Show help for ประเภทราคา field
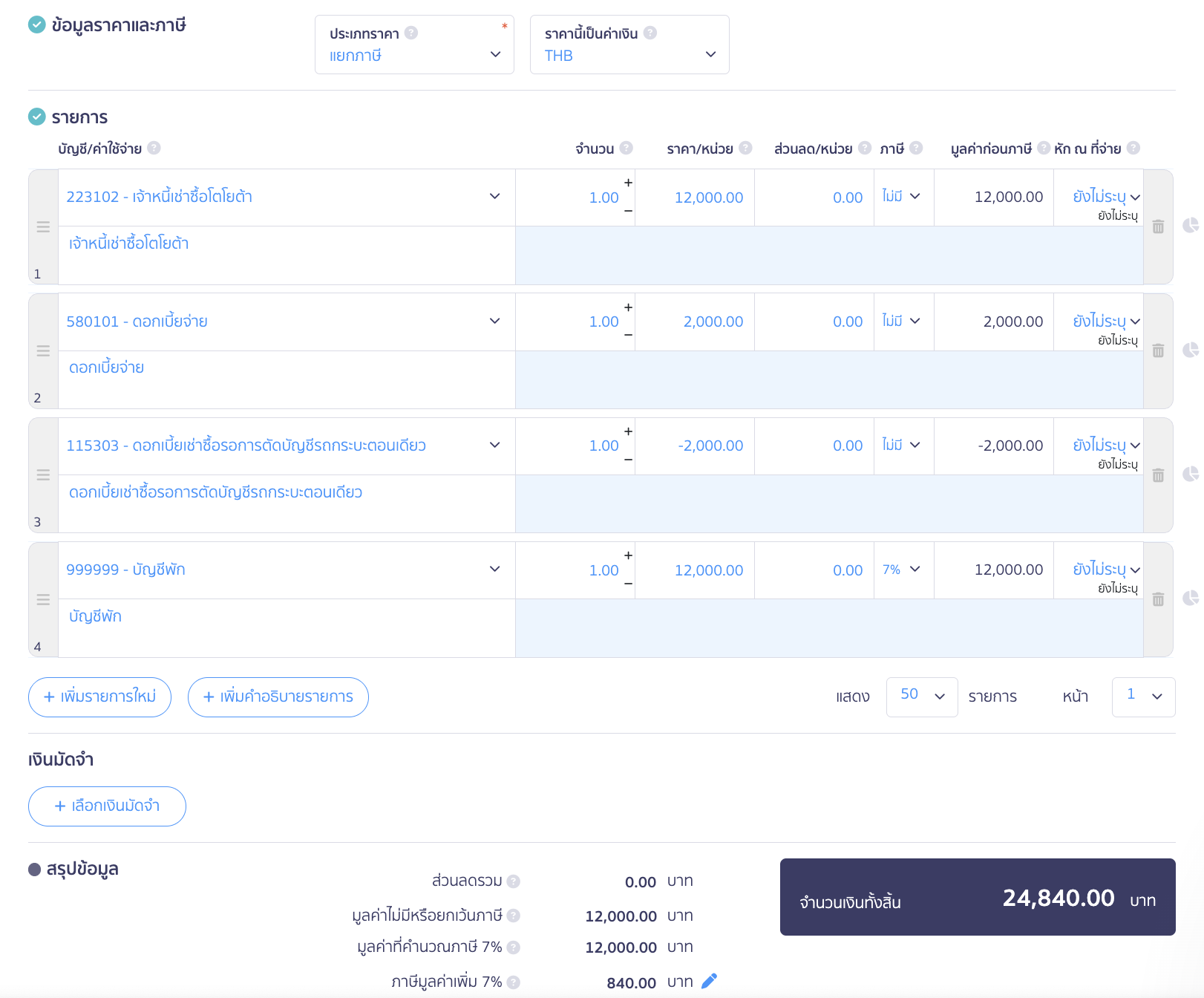The height and width of the screenshot is (998, 1204). click(411, 33)
